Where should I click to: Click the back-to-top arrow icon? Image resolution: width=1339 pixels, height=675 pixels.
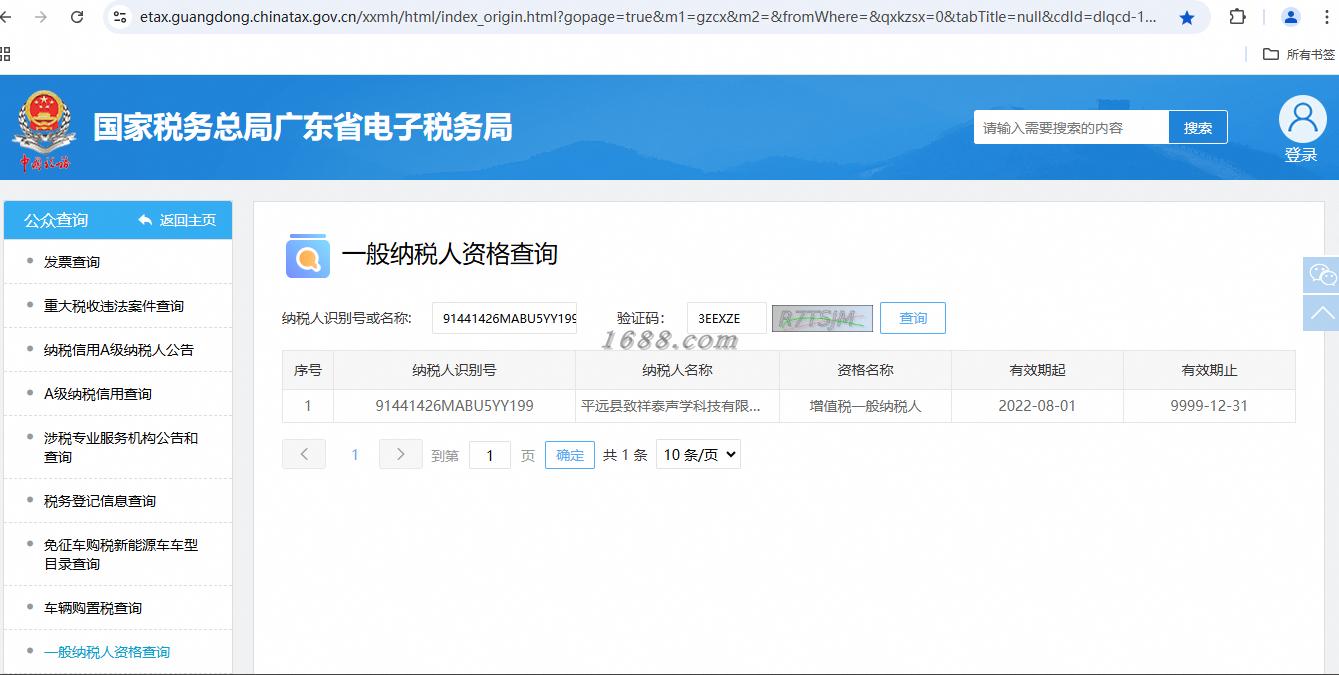(1321, 313)
